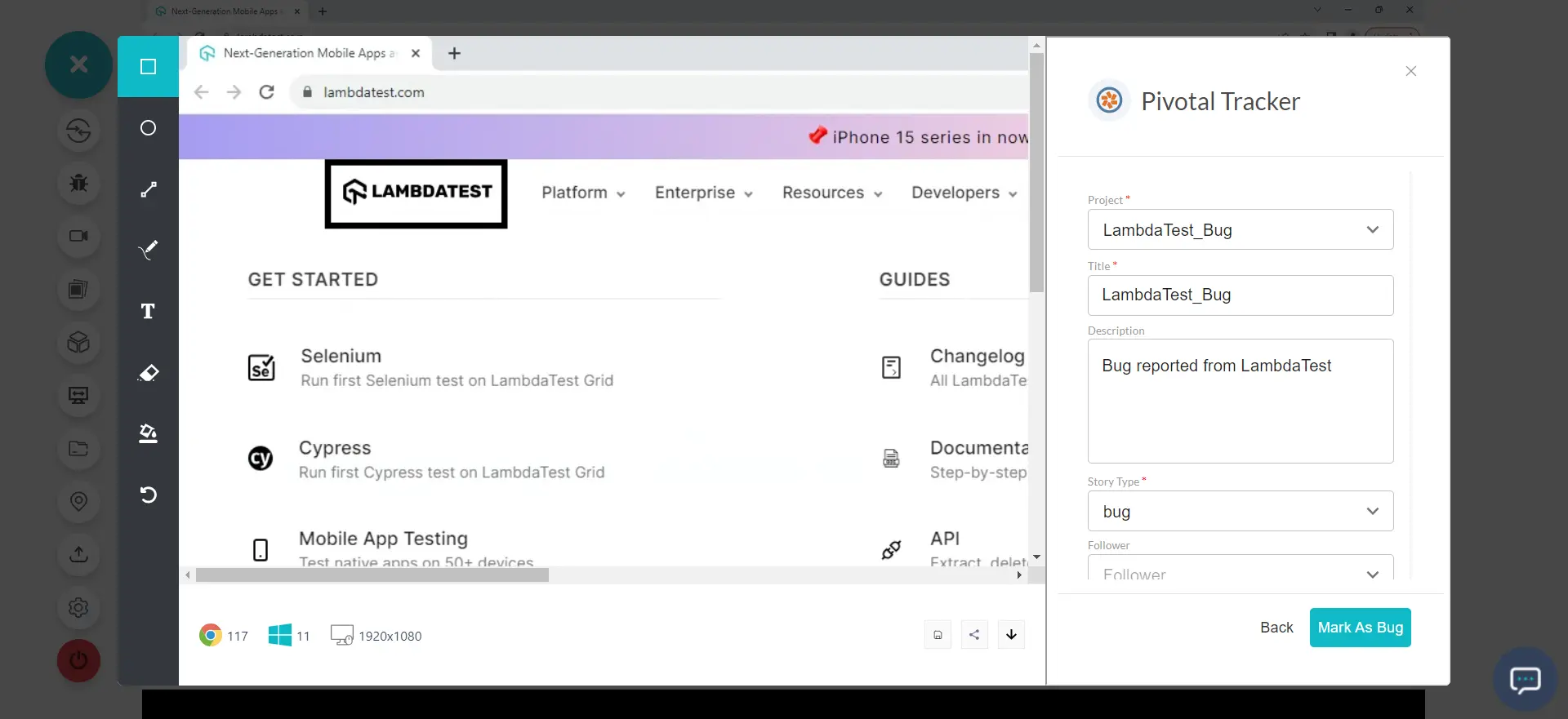Open the chat support bubble
The width and height of the screenshot is (1568, 719).
pos(1525,679)
